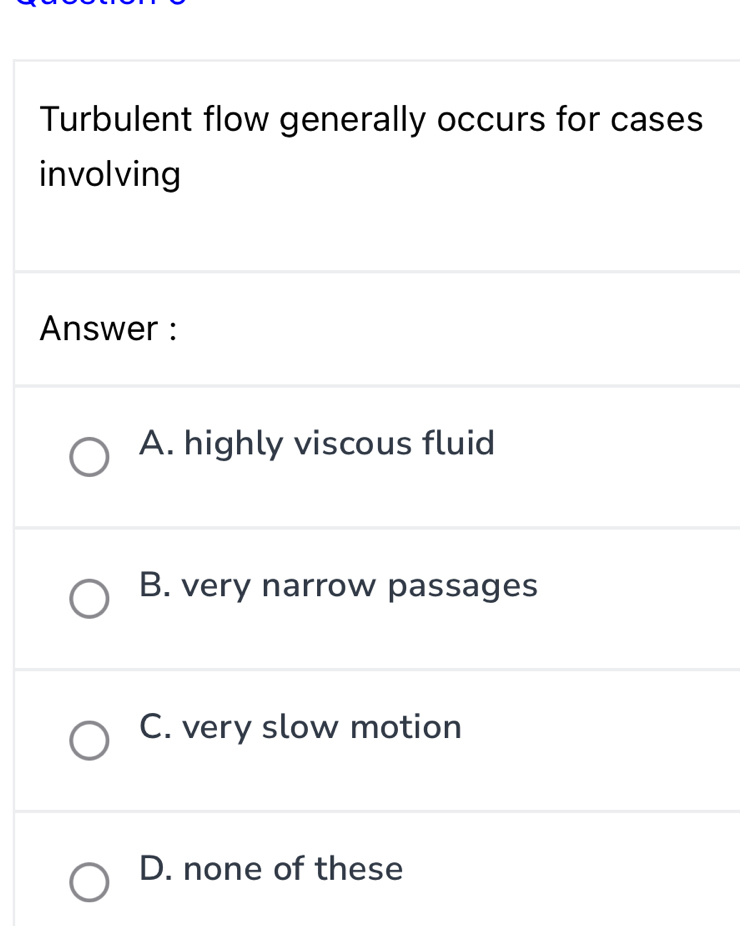Click the word "cases" in the question
This screenshot has width=740, height=926.
coord(657,120)
